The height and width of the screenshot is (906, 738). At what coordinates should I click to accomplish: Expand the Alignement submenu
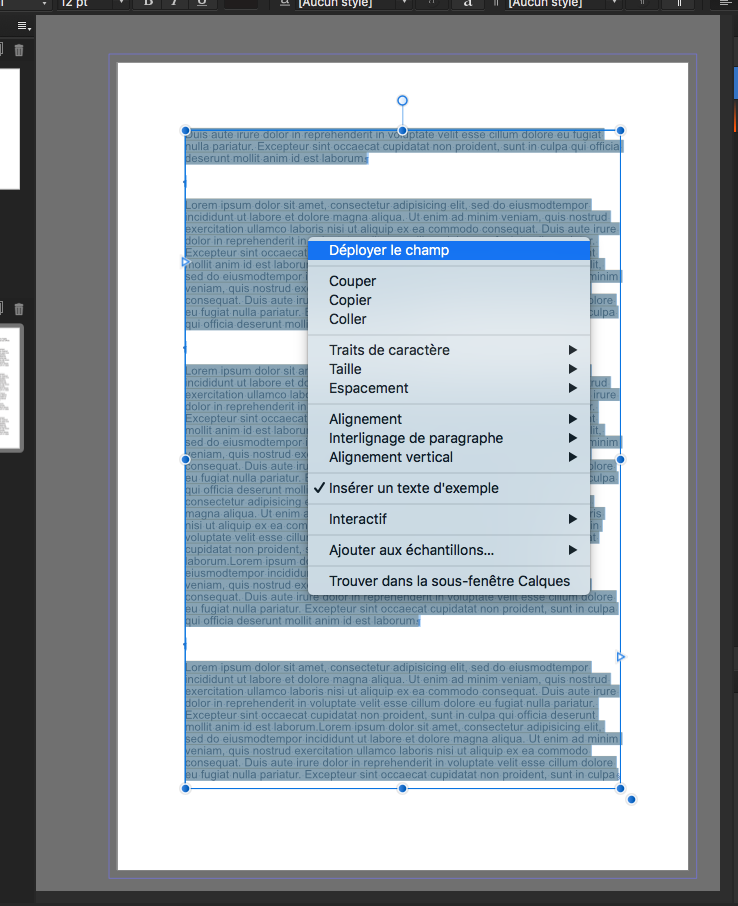click(x=449, y=419)
